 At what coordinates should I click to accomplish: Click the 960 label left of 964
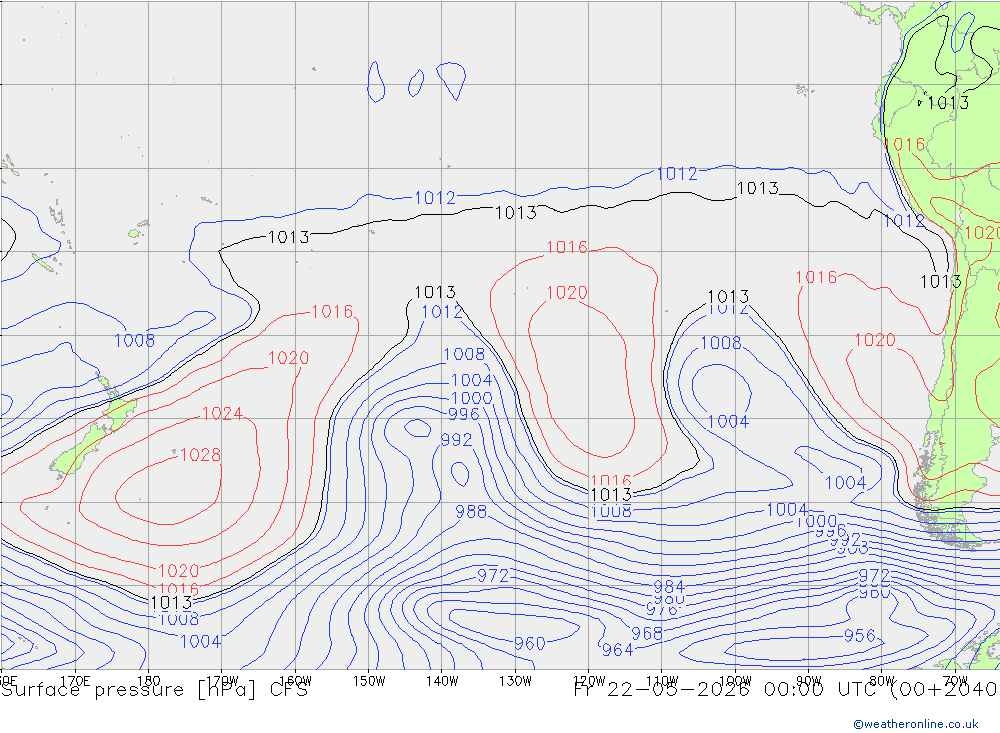click(x=530, y=643)
